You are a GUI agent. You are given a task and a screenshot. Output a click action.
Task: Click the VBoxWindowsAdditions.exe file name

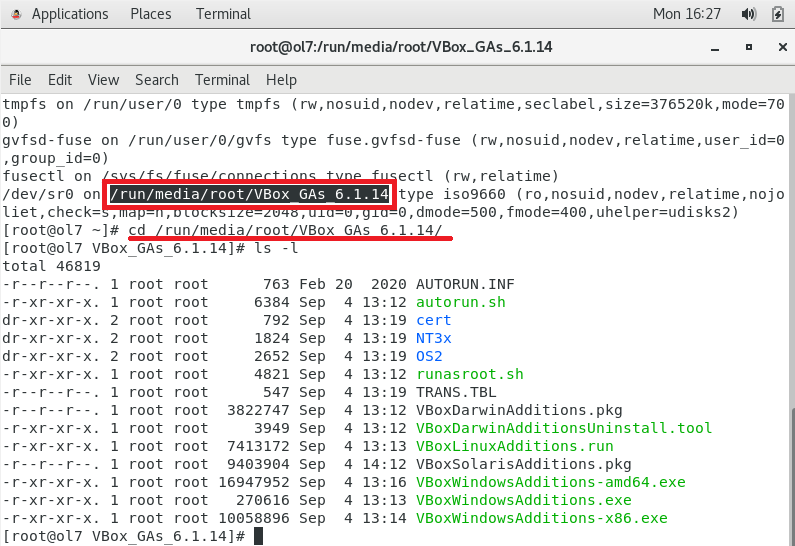click(x=523, y=500)
